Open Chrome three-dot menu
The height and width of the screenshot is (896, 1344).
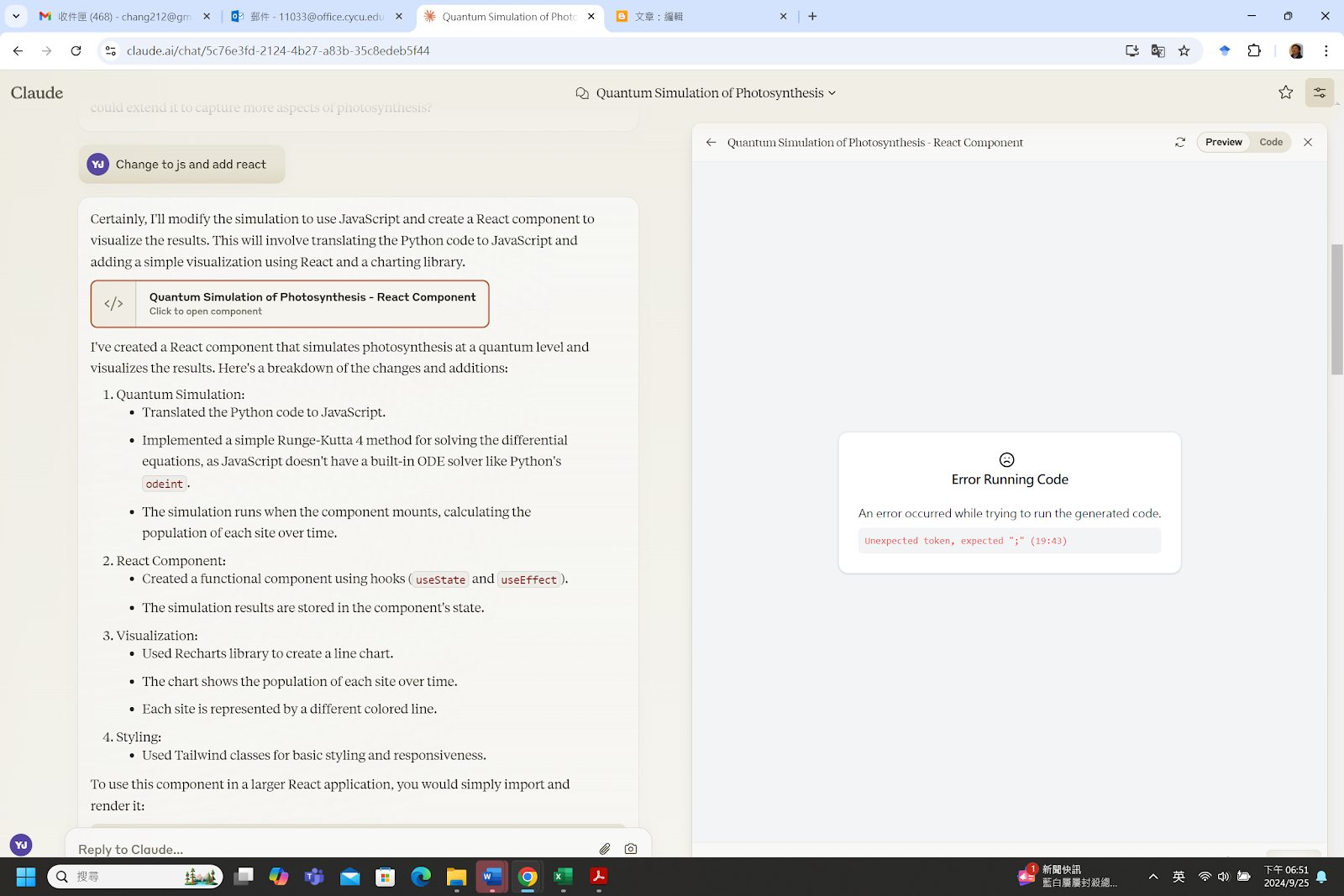click(x=1326, y=51)
